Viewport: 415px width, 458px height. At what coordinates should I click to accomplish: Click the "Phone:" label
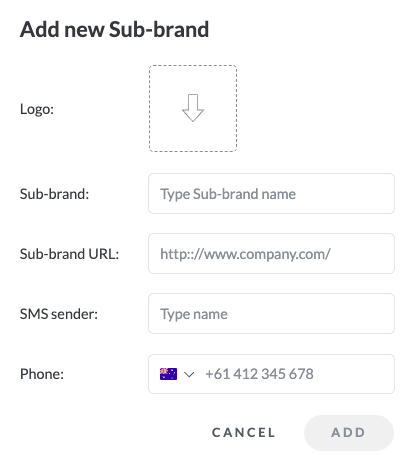point(42,374)
